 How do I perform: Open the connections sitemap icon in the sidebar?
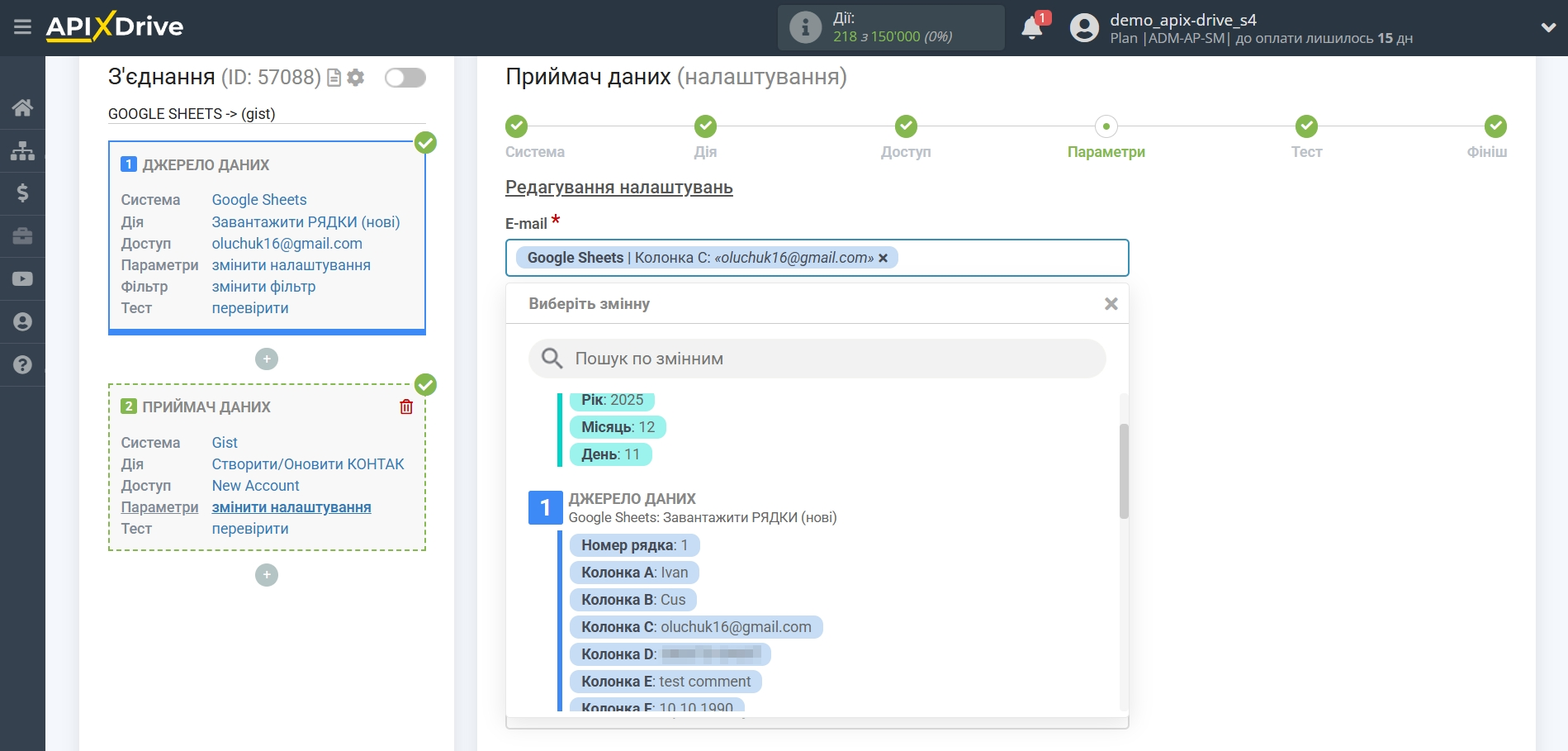pos(22,150)
